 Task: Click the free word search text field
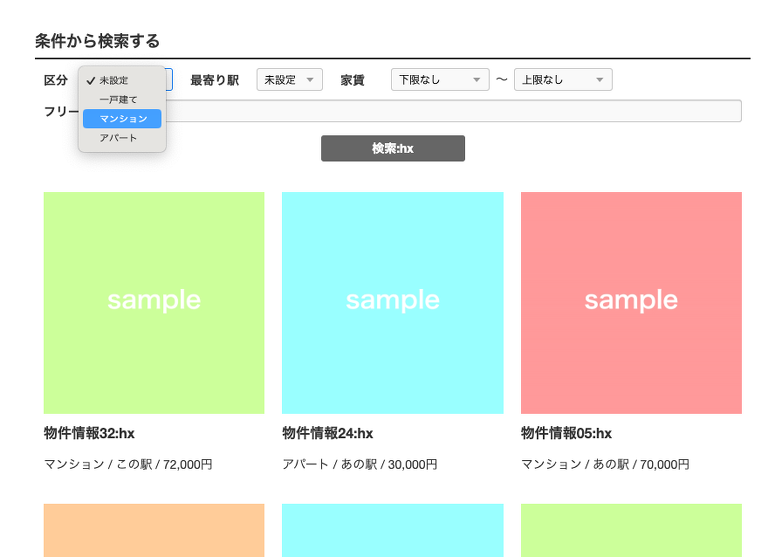455,111
